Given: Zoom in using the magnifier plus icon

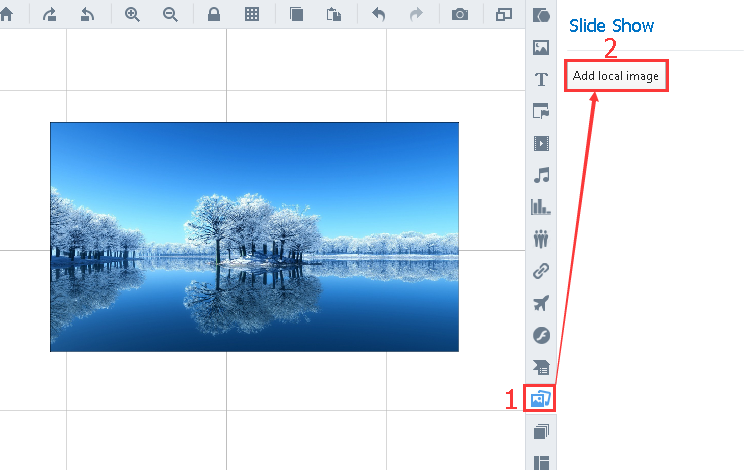Looking at the screenshot, I should click(x=132, y=15).
